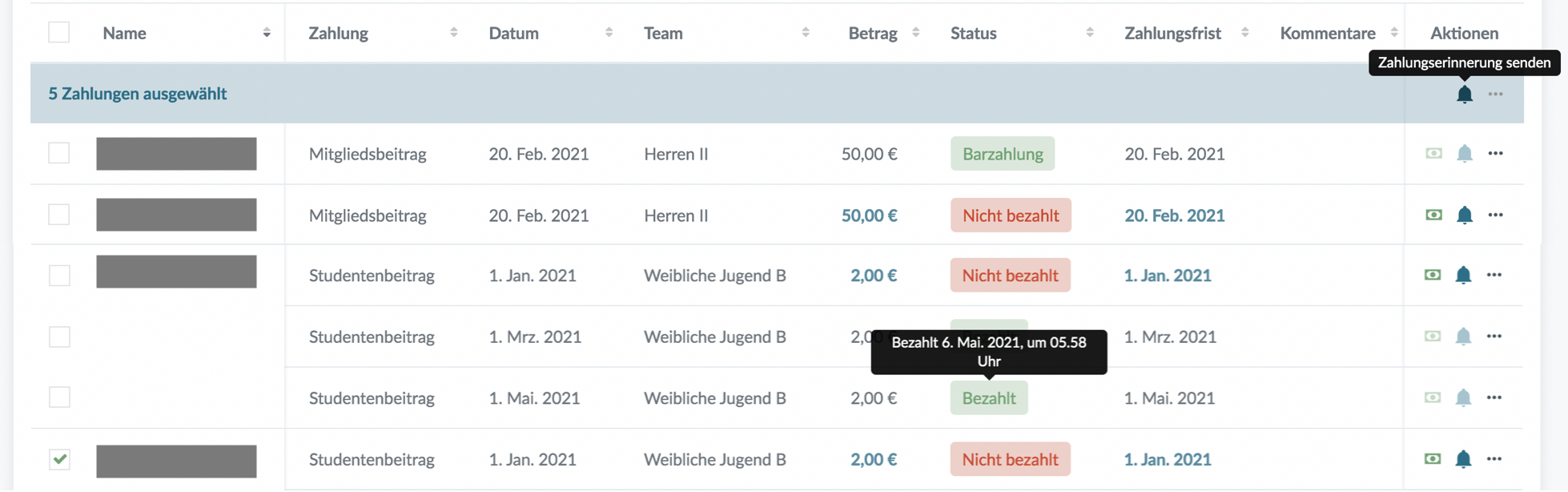Image resolution: width=1568 pixels, height=492 pixels.
Task: Click the Barzahlung status badge
Action: pyautogui.click(x=1002, y=154)
